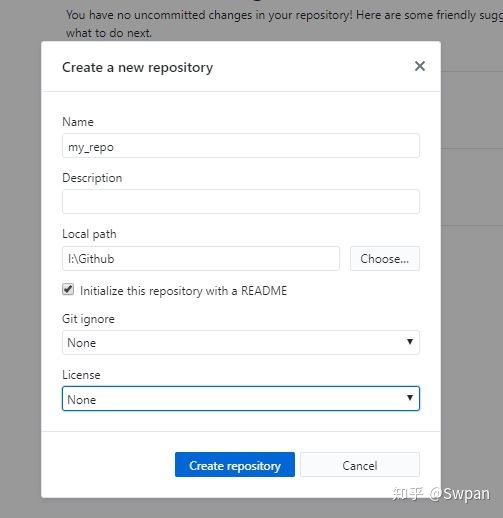Cancel the new repository dialog
This screenshot has width=503, height=518.
point(360,465)
